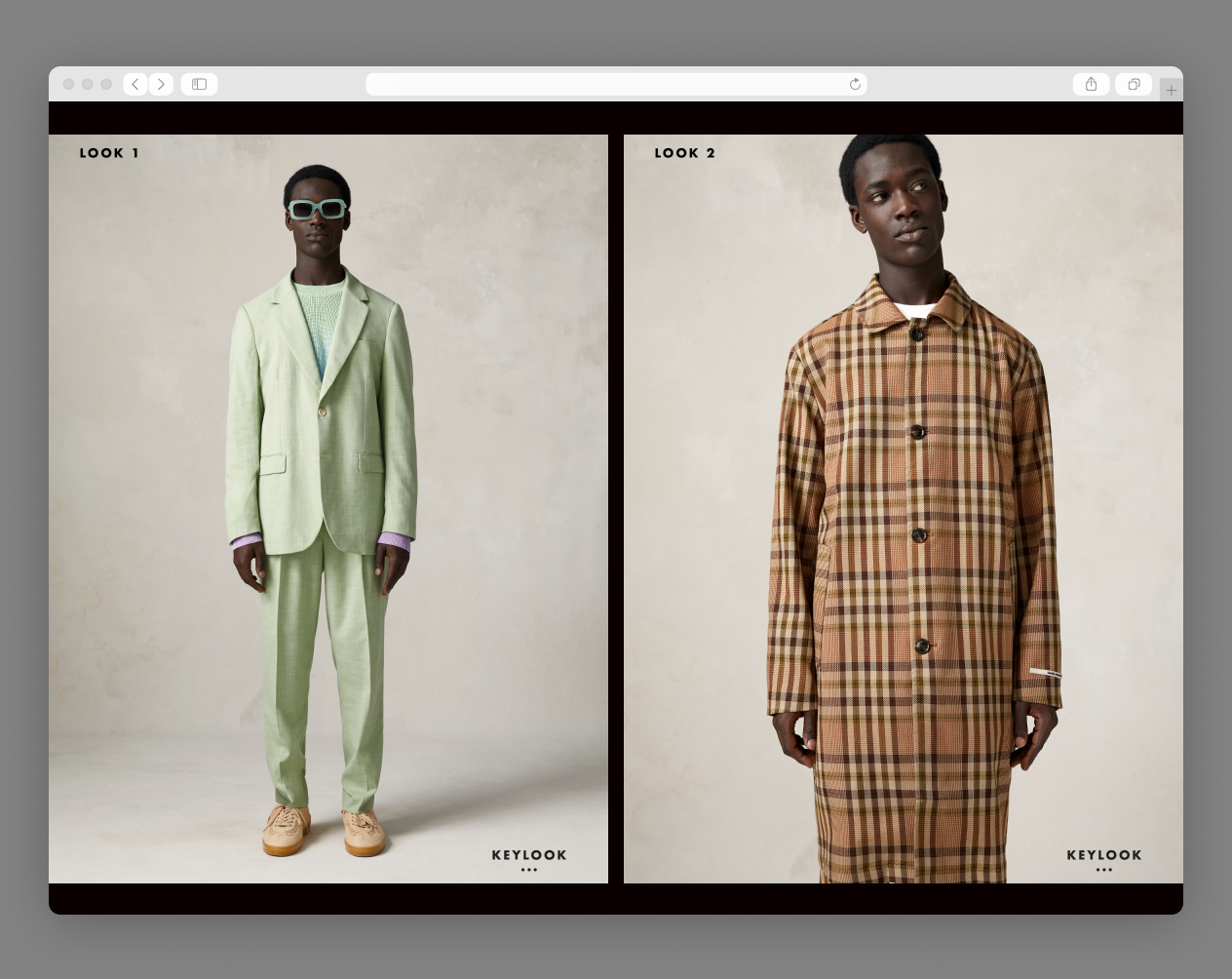1232x979 pixels.
Task: Click the LOOK 1 label
Action: [x=109, y=153]
